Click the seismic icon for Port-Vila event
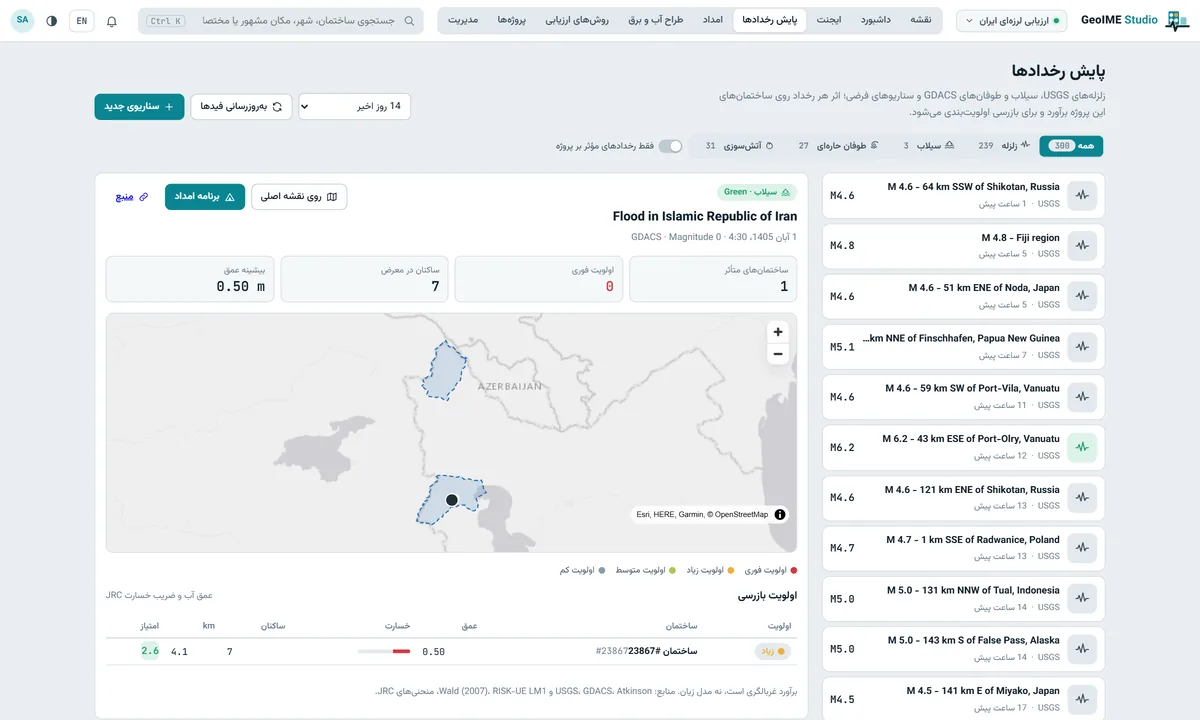This screenshot has width=1200, height=720. [x=1082, y=397]
